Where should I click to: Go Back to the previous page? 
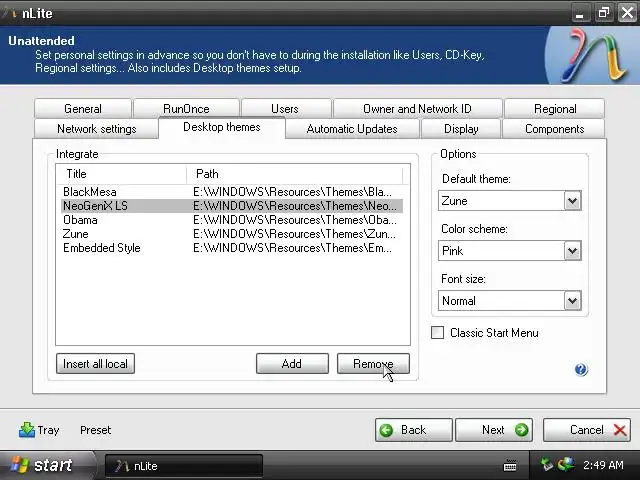(413, 430)
